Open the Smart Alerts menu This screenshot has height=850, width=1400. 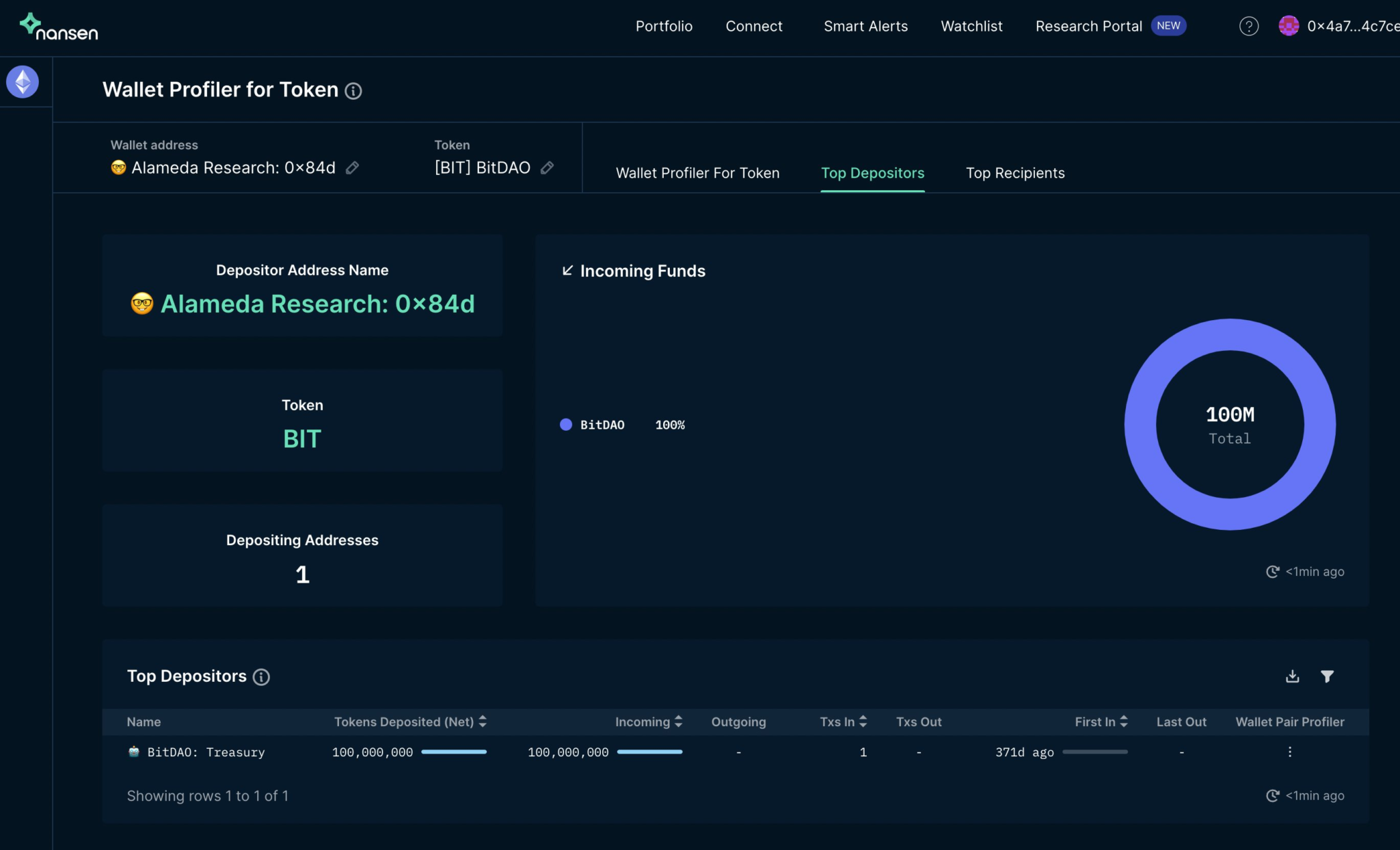coord(865,27)
